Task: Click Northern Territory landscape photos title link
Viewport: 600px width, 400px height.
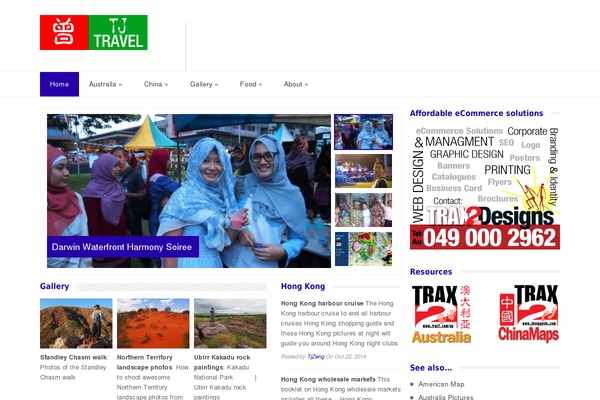Action: 145,362
